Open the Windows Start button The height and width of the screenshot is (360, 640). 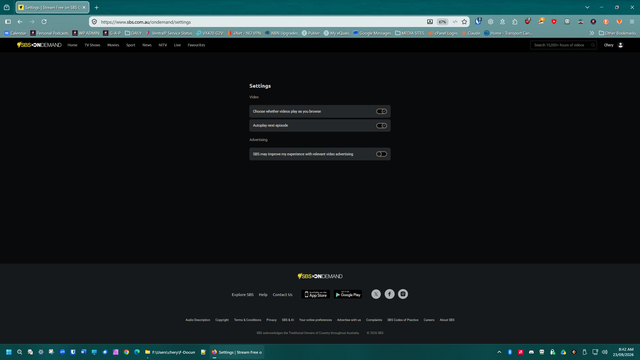(x=9, y=352)
